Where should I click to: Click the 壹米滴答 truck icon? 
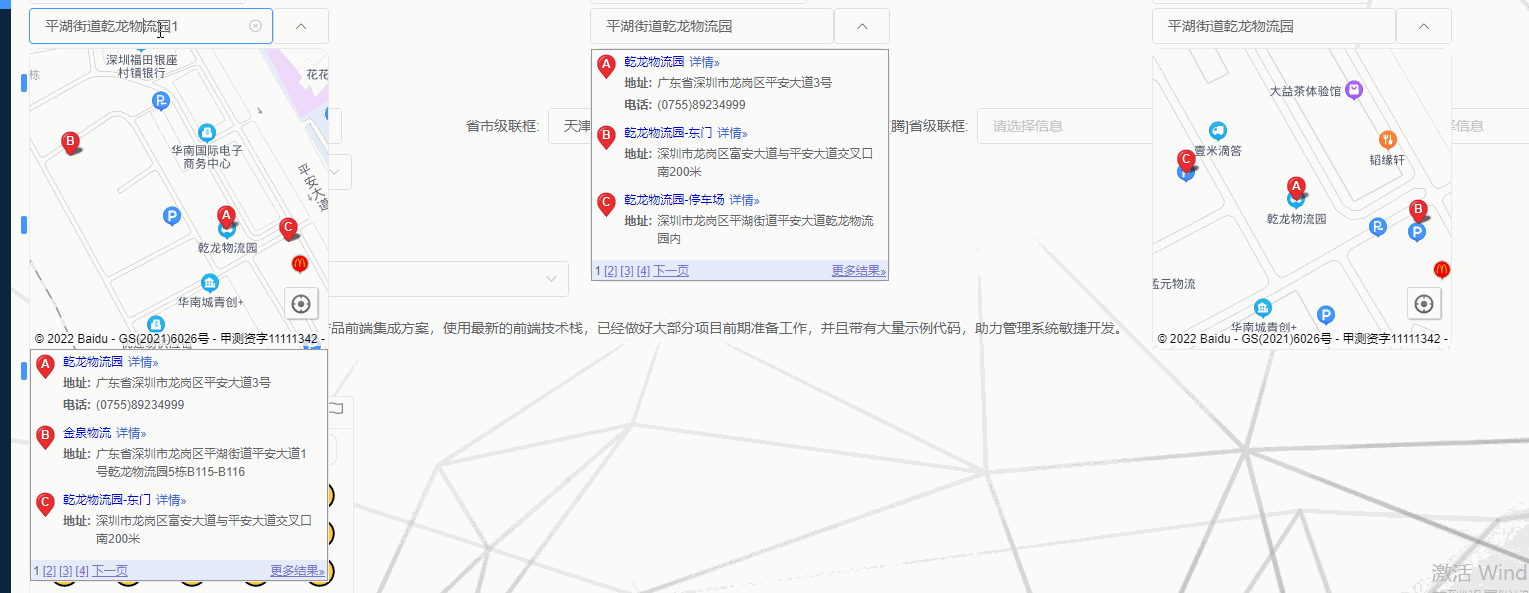pyautogui.click(x=1218, y=131)
